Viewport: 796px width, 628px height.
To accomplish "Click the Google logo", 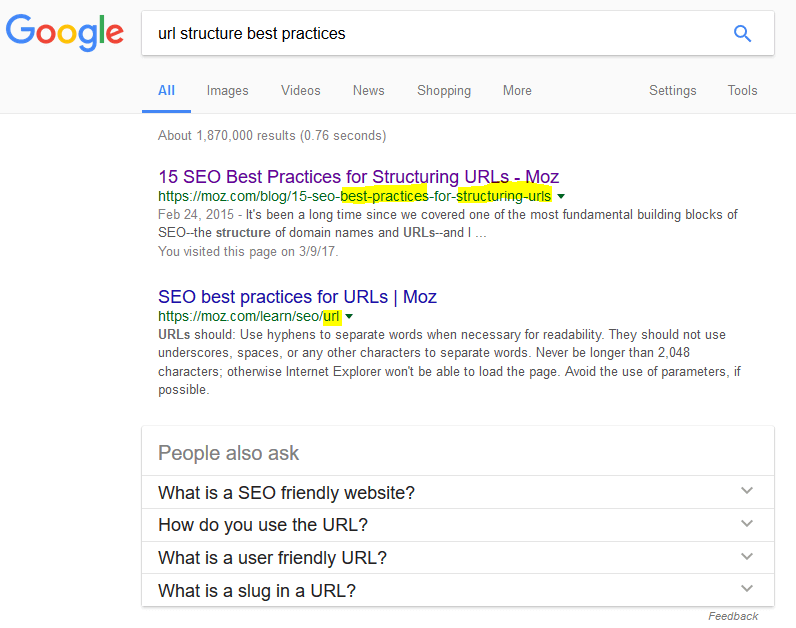I will [64, 32].
